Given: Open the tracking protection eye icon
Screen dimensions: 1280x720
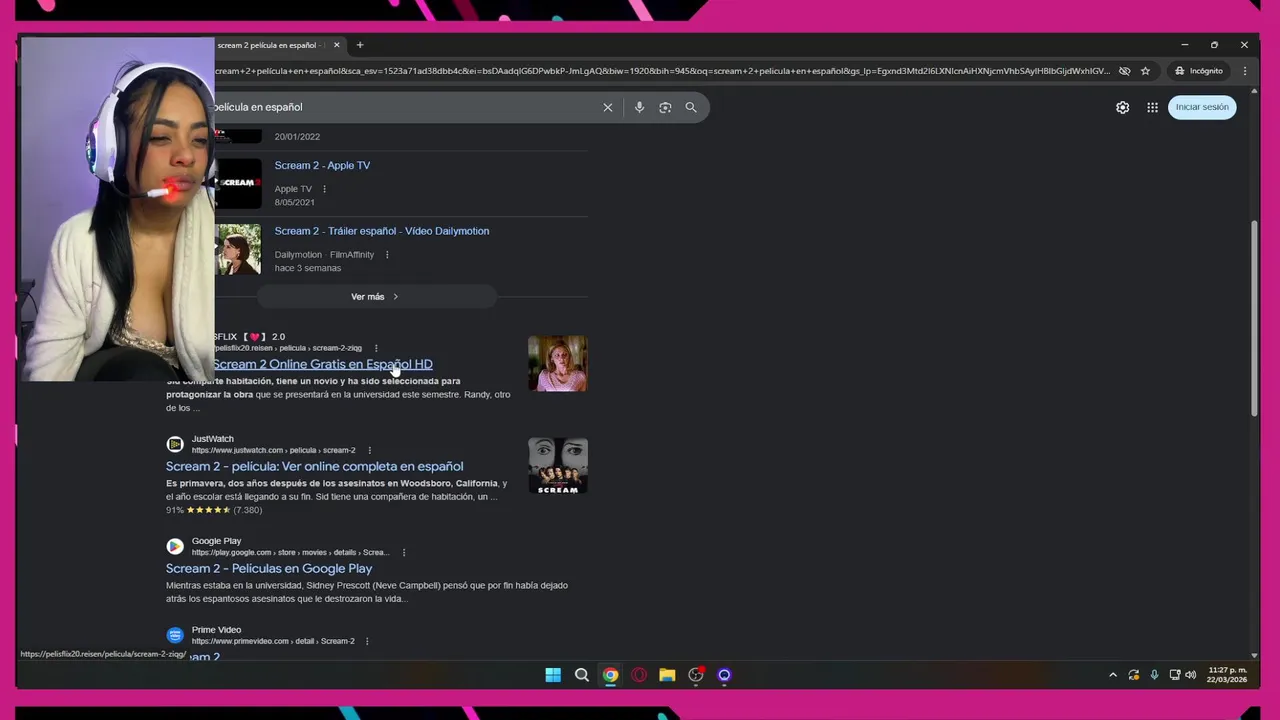Looking at the screenshot, I should click(1124, 71).
